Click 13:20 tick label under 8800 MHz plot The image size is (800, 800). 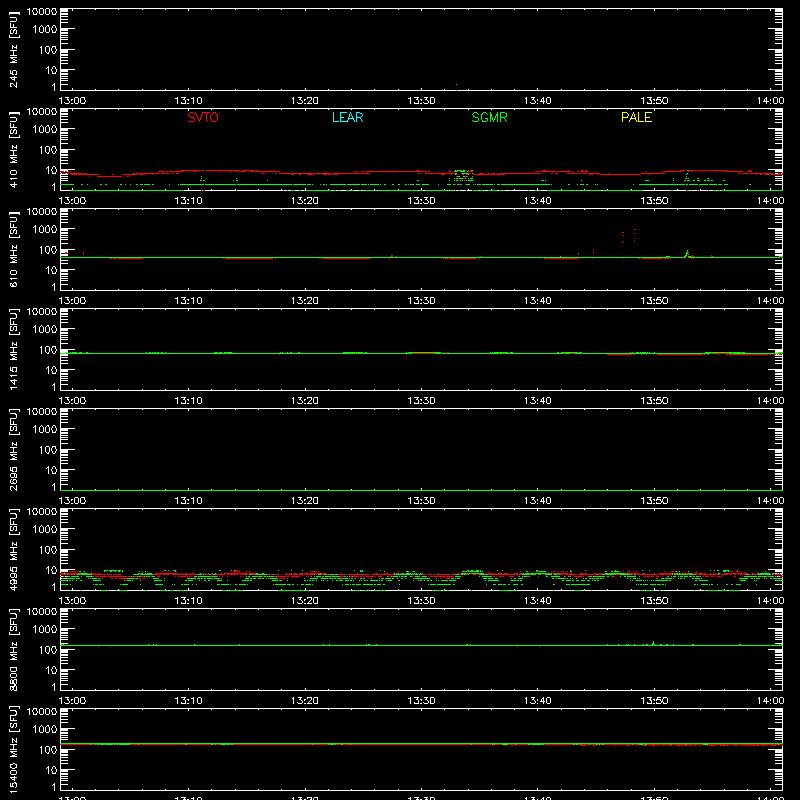[305, 701]
